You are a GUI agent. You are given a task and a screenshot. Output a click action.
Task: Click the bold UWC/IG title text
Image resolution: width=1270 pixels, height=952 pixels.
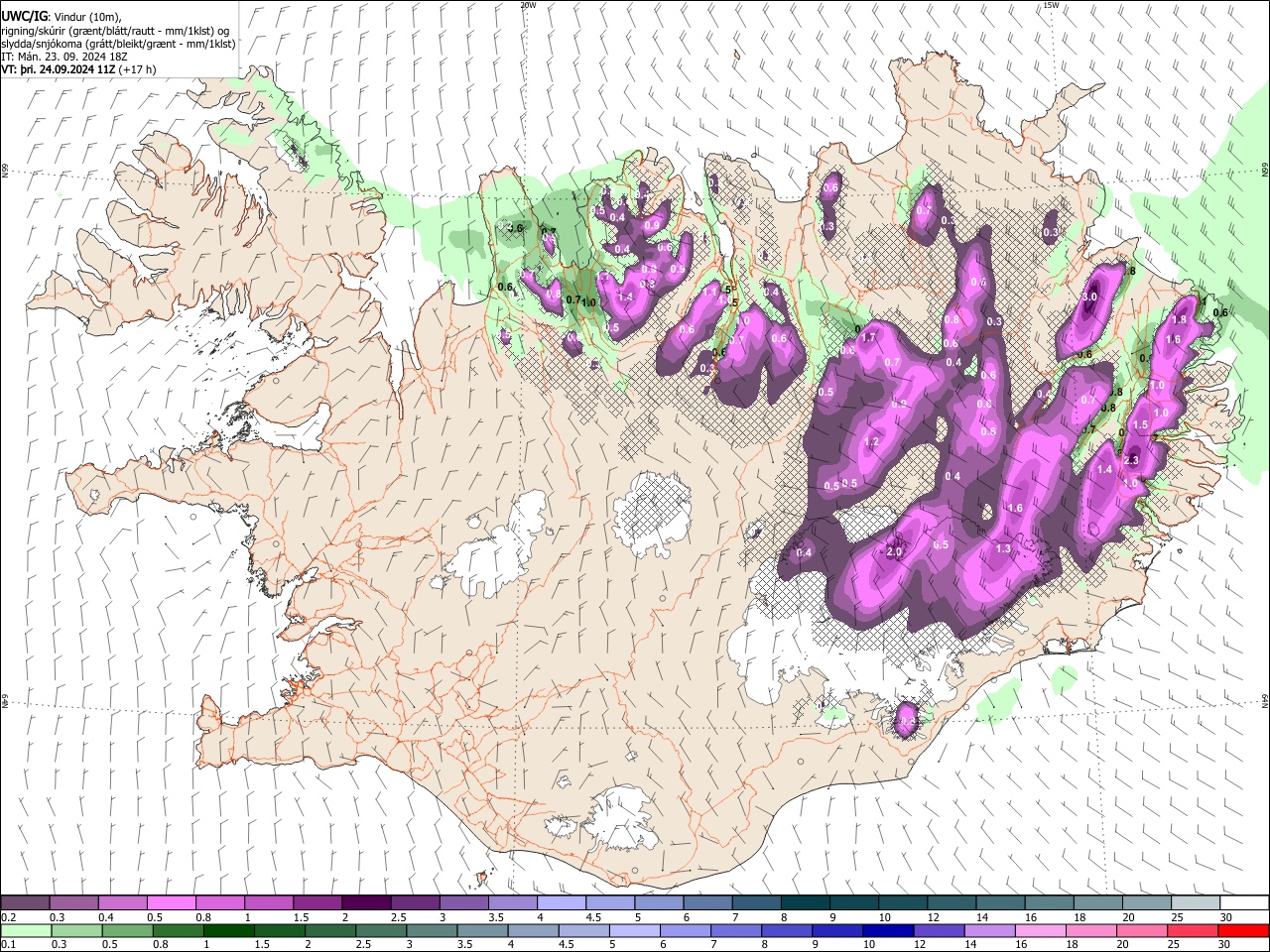point(24,16)
